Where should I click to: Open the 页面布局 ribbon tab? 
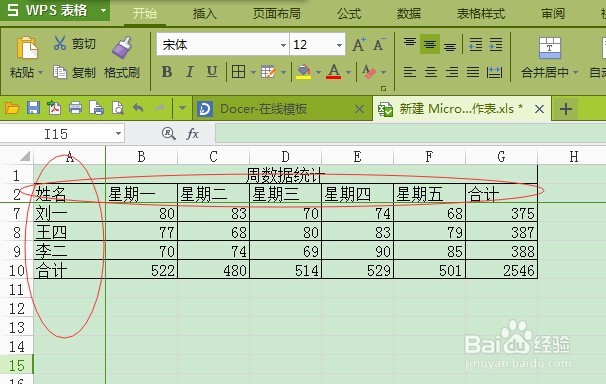pos(277,14)
